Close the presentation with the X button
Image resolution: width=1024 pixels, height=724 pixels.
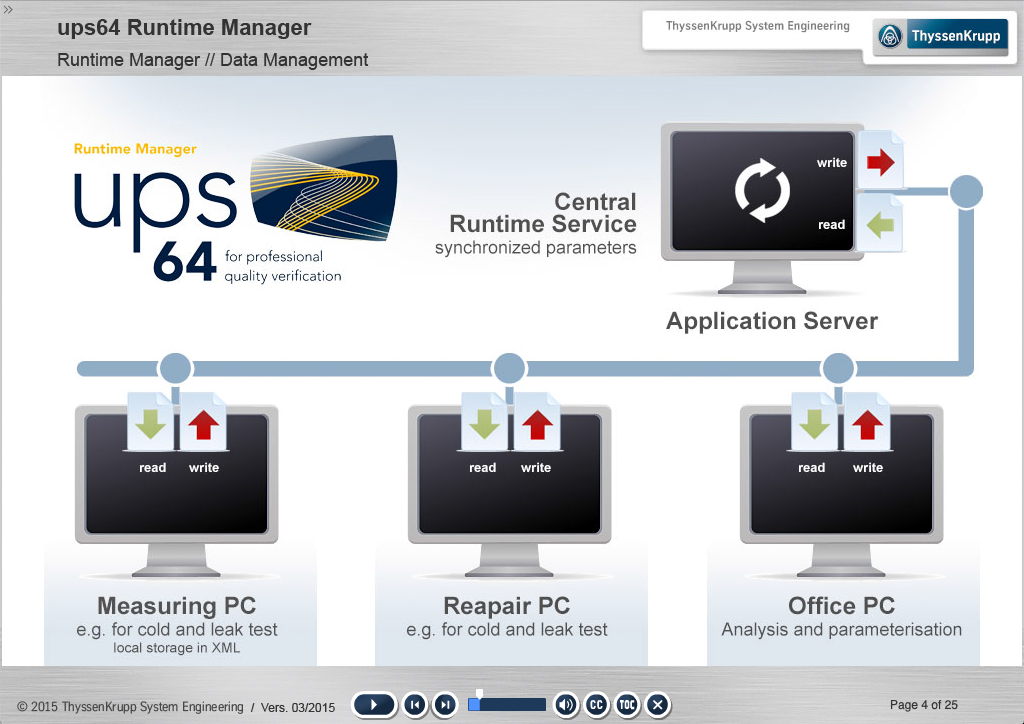click(x=658, y=705)
